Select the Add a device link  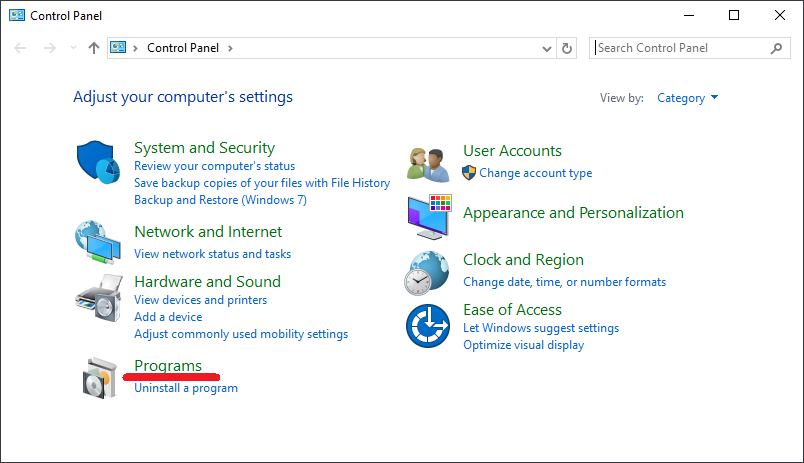168,317
